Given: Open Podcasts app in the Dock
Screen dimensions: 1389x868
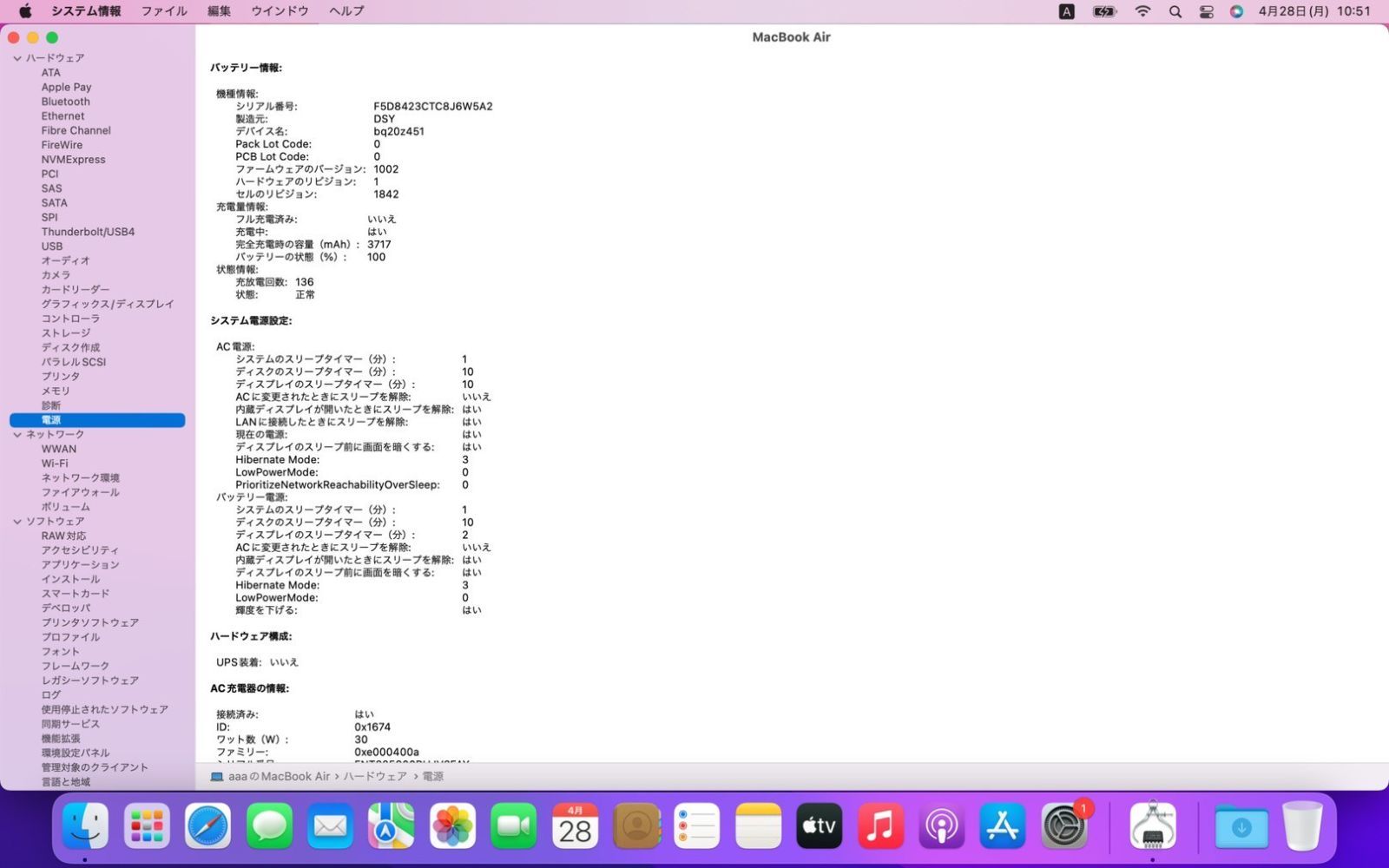Looking at the screenshot, I should [942, 825].
